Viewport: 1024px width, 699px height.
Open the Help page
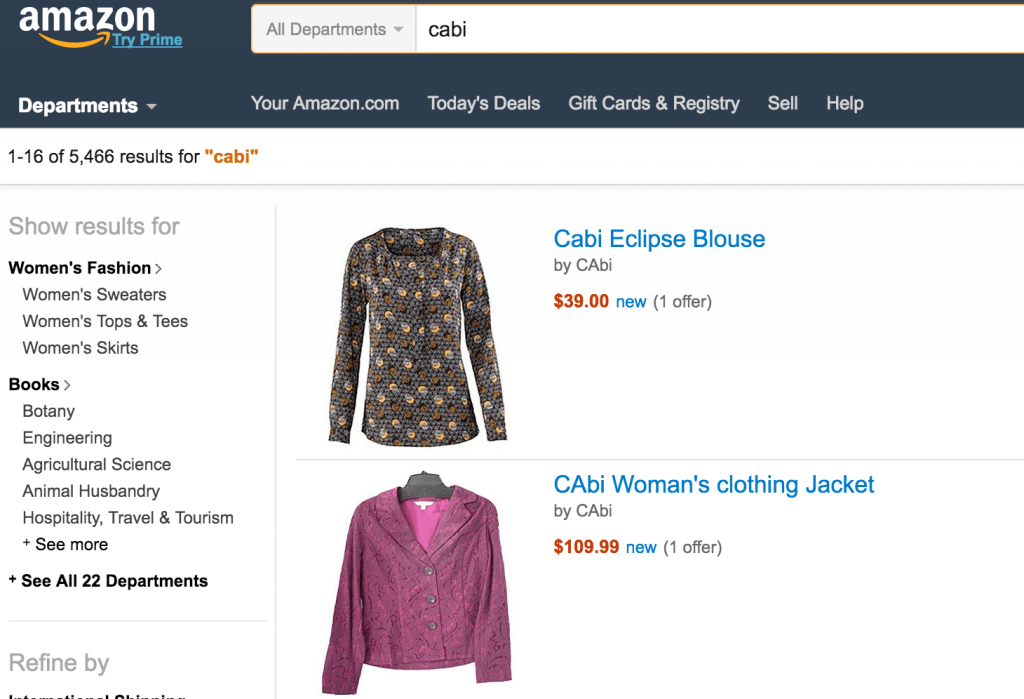(844, 103)
